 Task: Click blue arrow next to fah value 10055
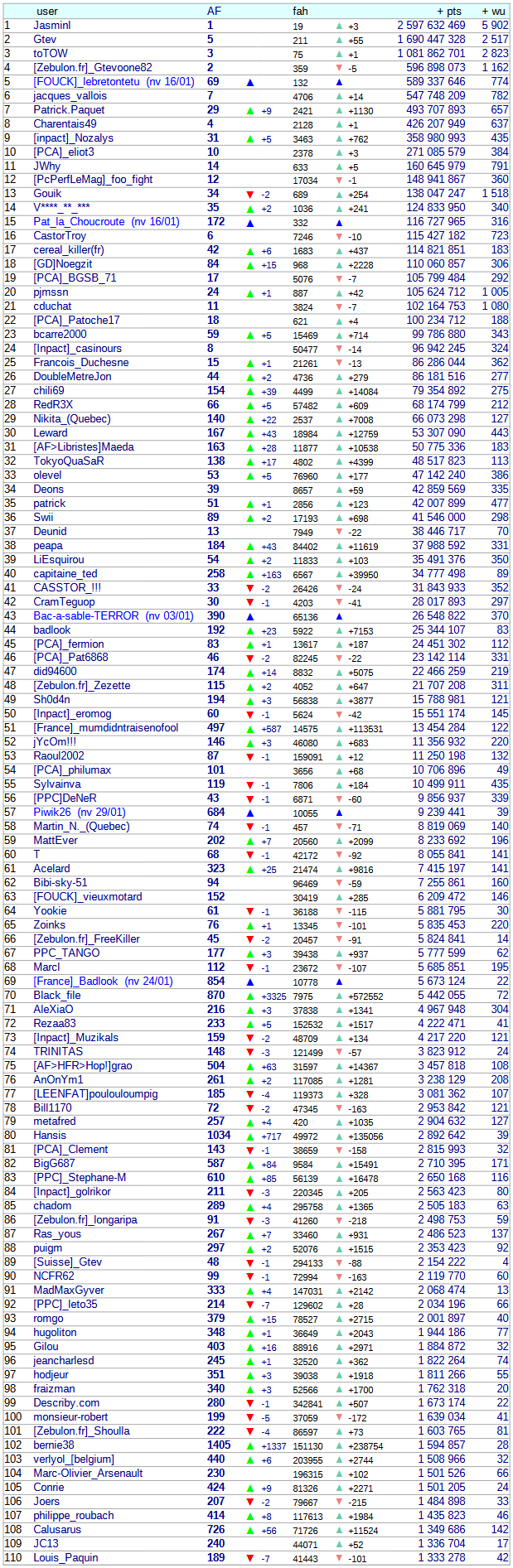(x=339, y=813)
